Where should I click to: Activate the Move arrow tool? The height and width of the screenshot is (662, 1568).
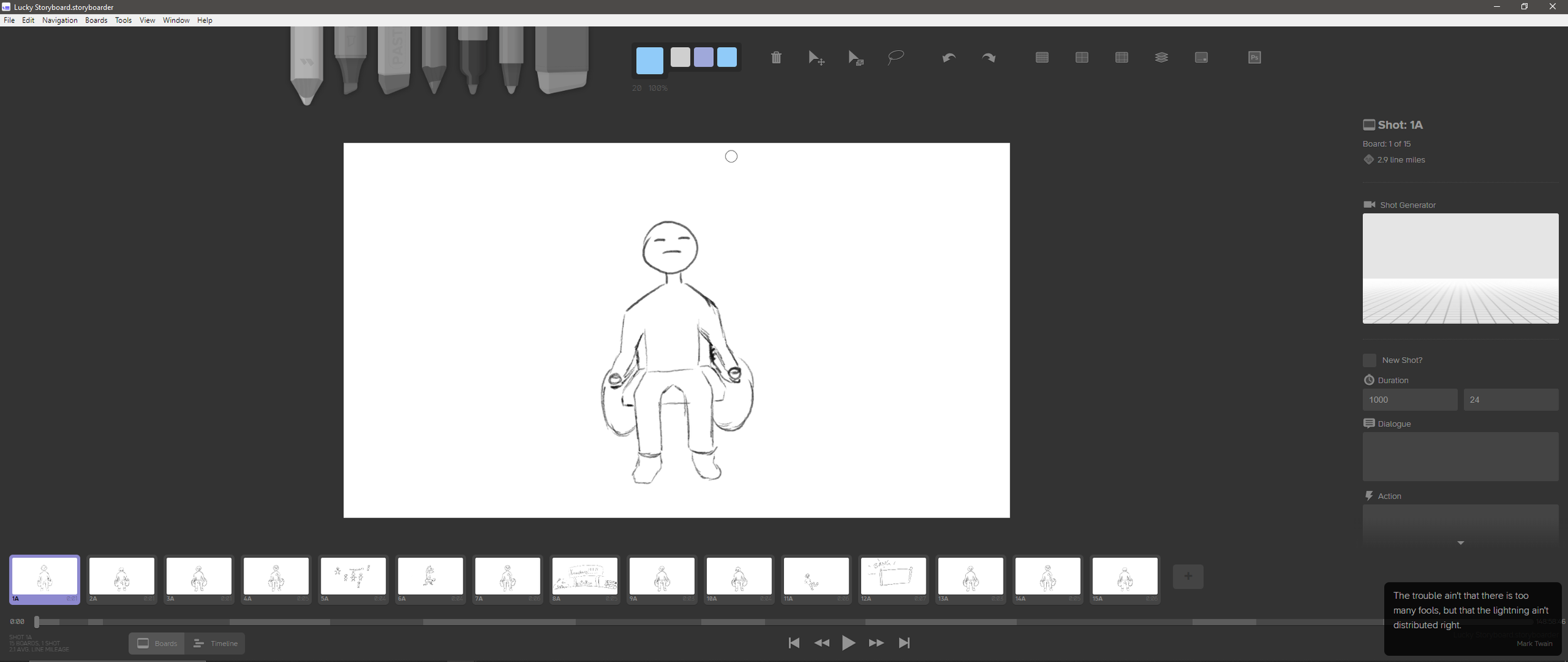tap(816, 58)
